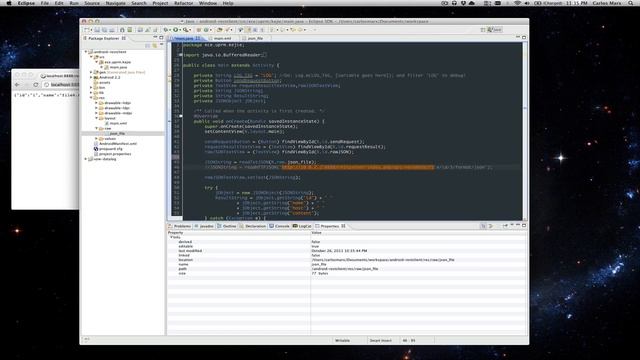Image resolution: width=640 pixels, height=360 pixels.
Task: Open the Android Virtual Device Manager icon
Action: tap(130, 30)
